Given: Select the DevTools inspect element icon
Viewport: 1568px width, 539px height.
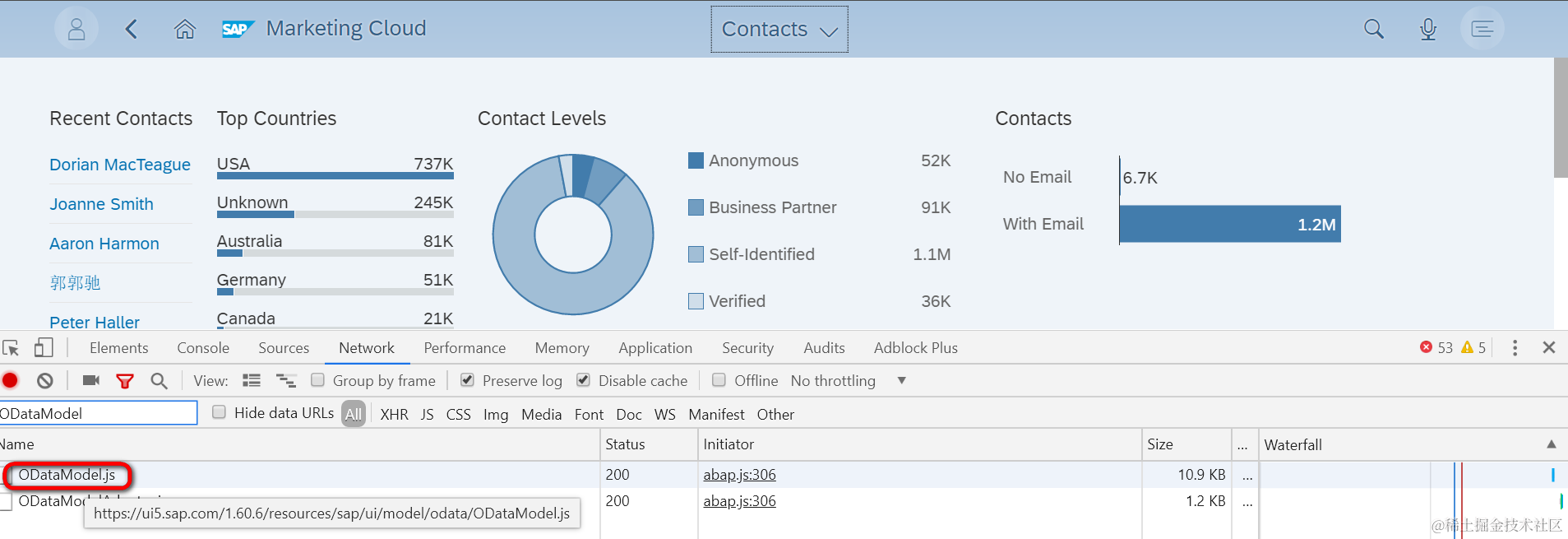Looking at the screenshot, I should (x=12, y=348).
